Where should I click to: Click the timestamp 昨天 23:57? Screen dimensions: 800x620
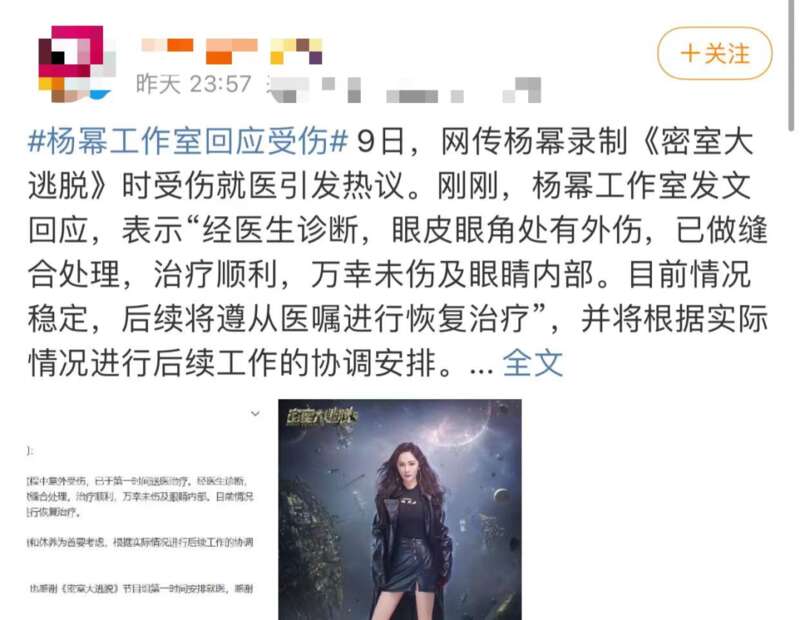[194, 84]
